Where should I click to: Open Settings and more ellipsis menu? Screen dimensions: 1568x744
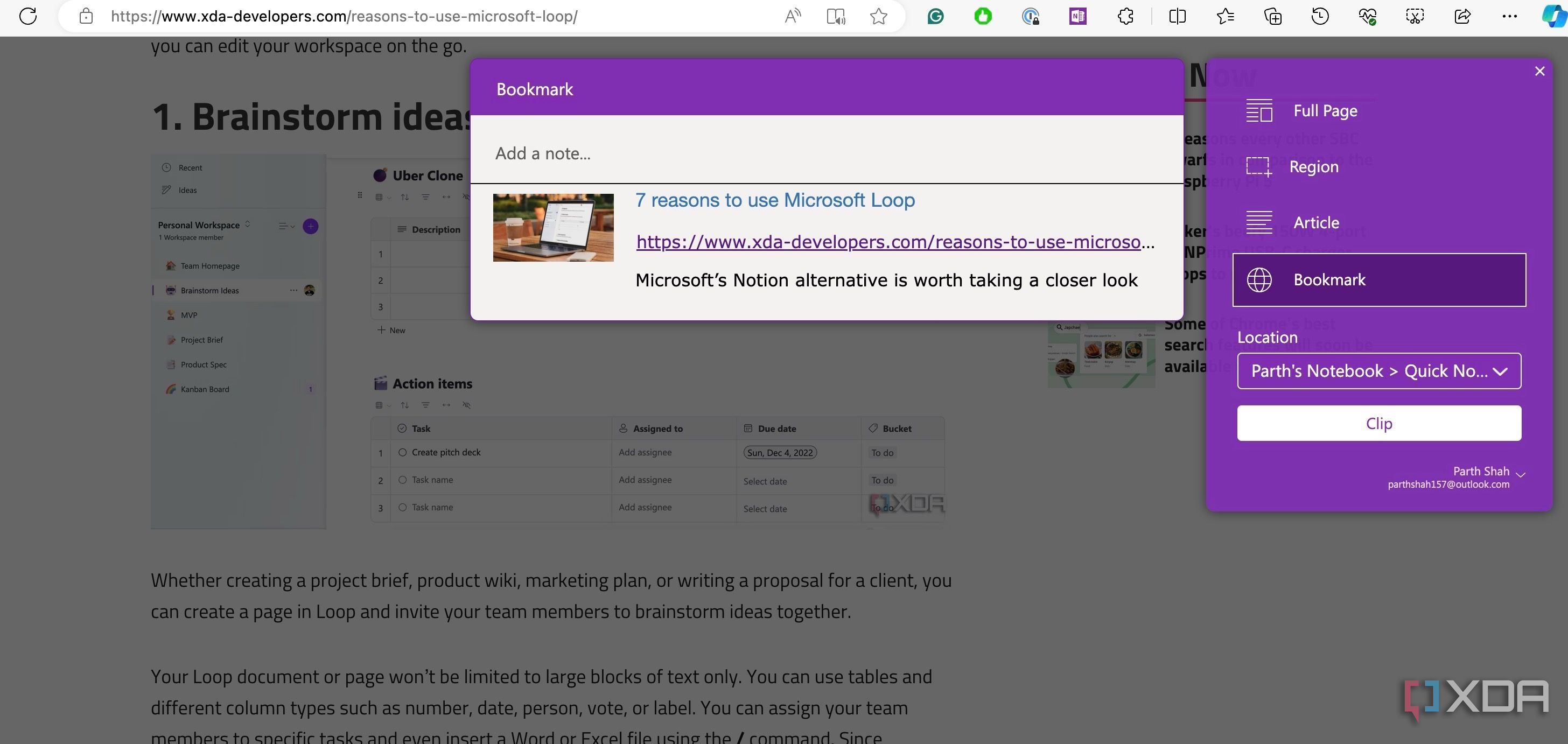pyautogui.click(x=1509, y=16)
